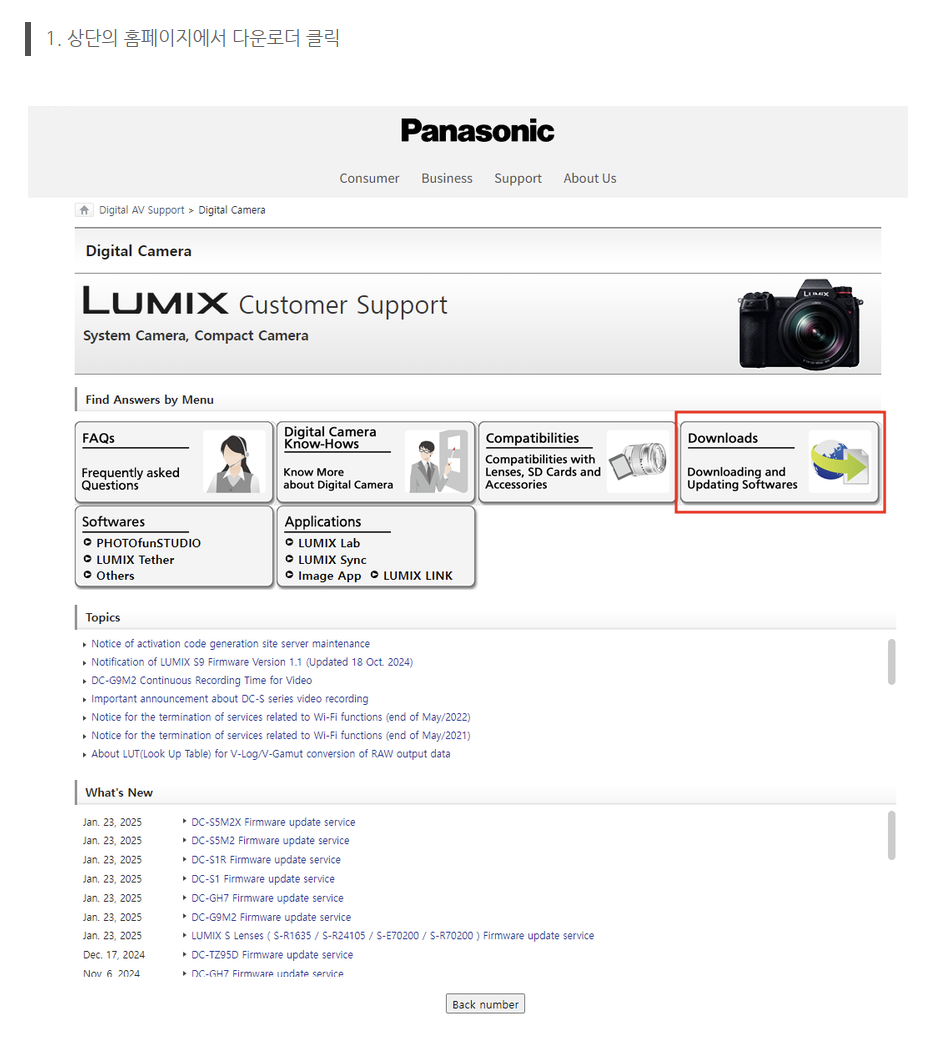Click the What's New list scrollbar
Screen dimensions: 941x1038
point(891,835)
